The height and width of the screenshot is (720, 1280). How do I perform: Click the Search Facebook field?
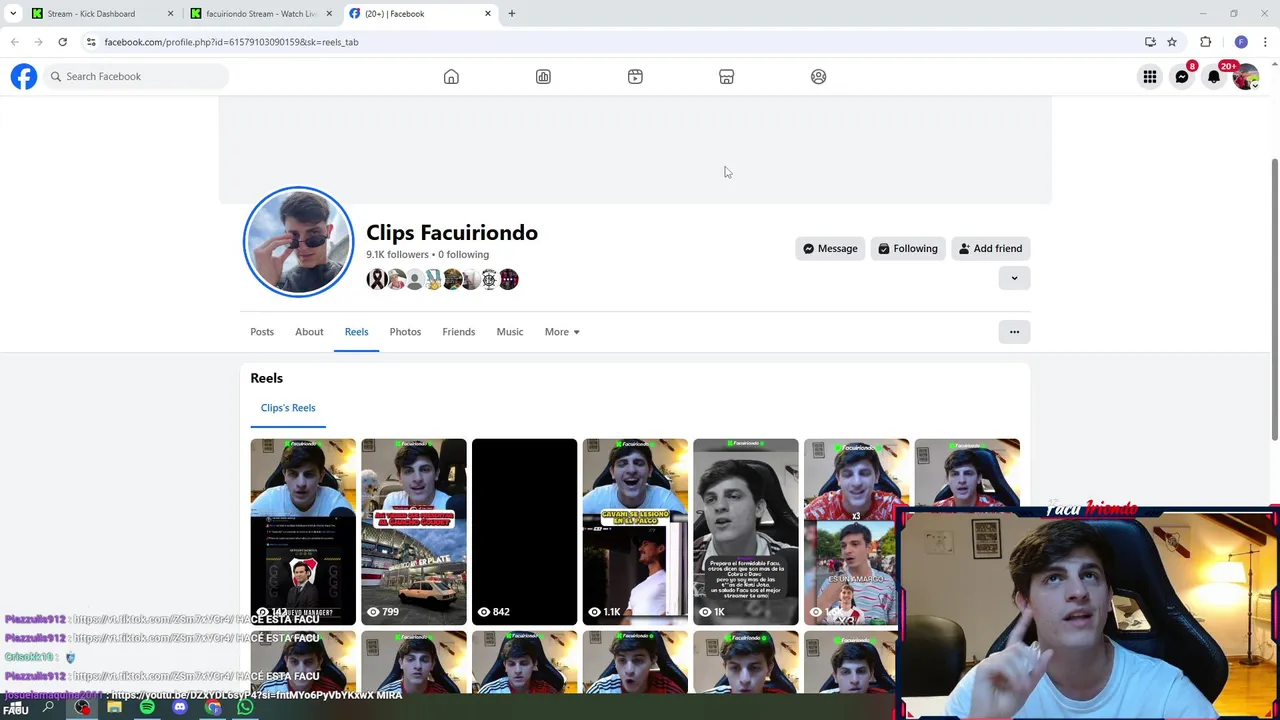point(137,76)
